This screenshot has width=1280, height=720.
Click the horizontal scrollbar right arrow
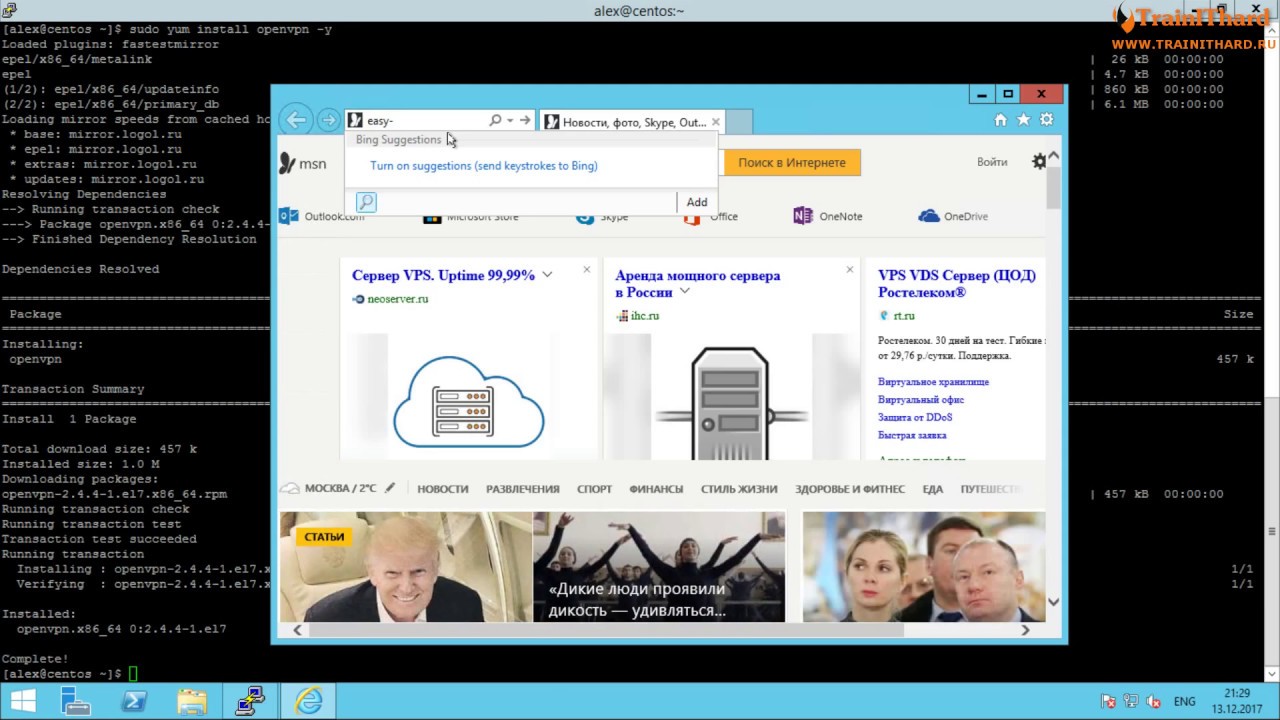(1025, 629)
